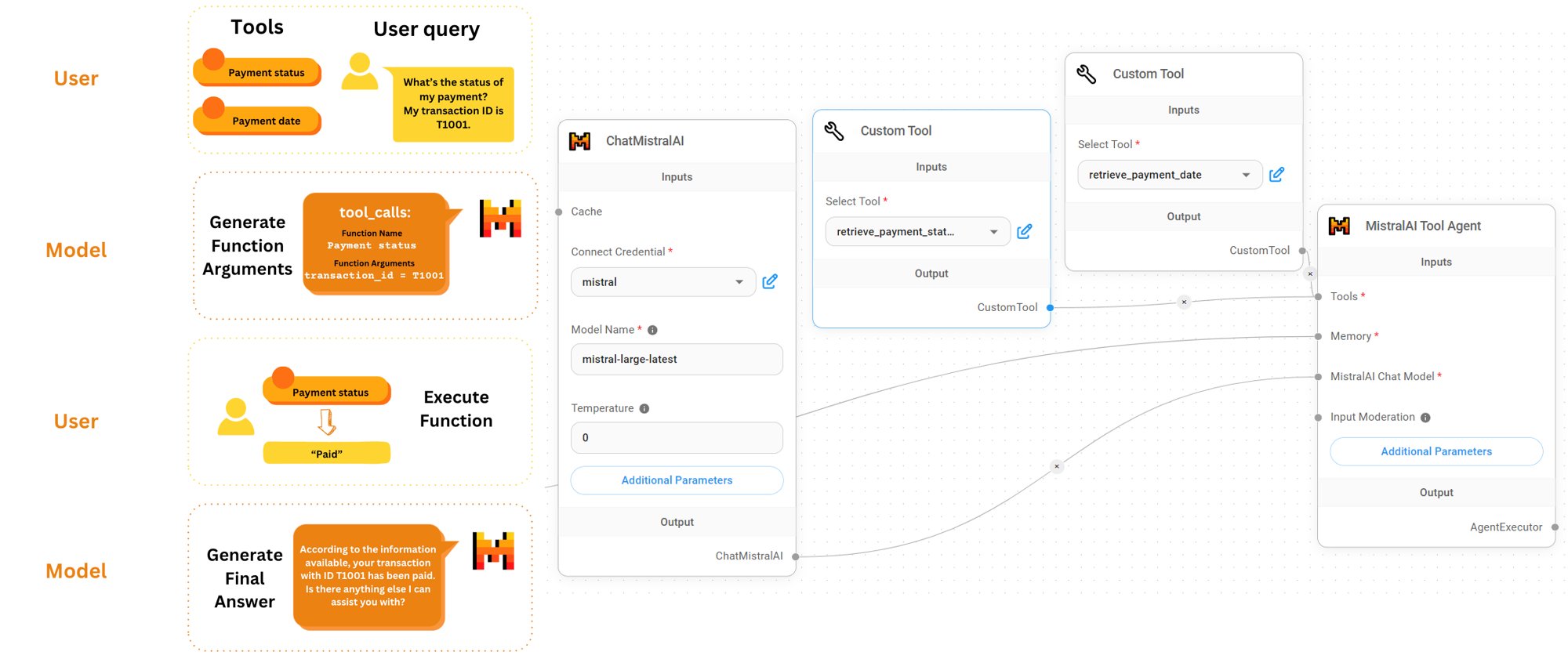Delete the edge from retrieve_payment_stat tool to Tools
The image size is (1568, 659).
click(x=1184, y=302)
